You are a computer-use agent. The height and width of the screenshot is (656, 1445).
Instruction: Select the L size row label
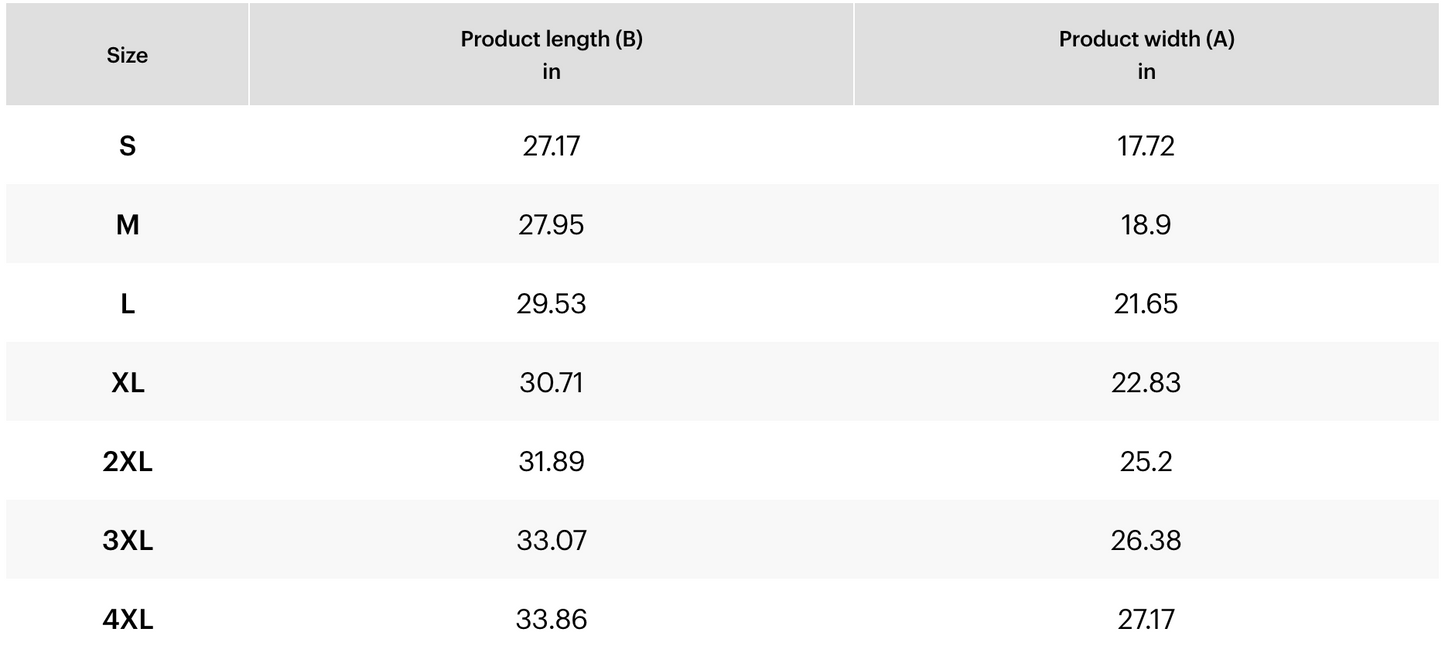tap(127, 304)
